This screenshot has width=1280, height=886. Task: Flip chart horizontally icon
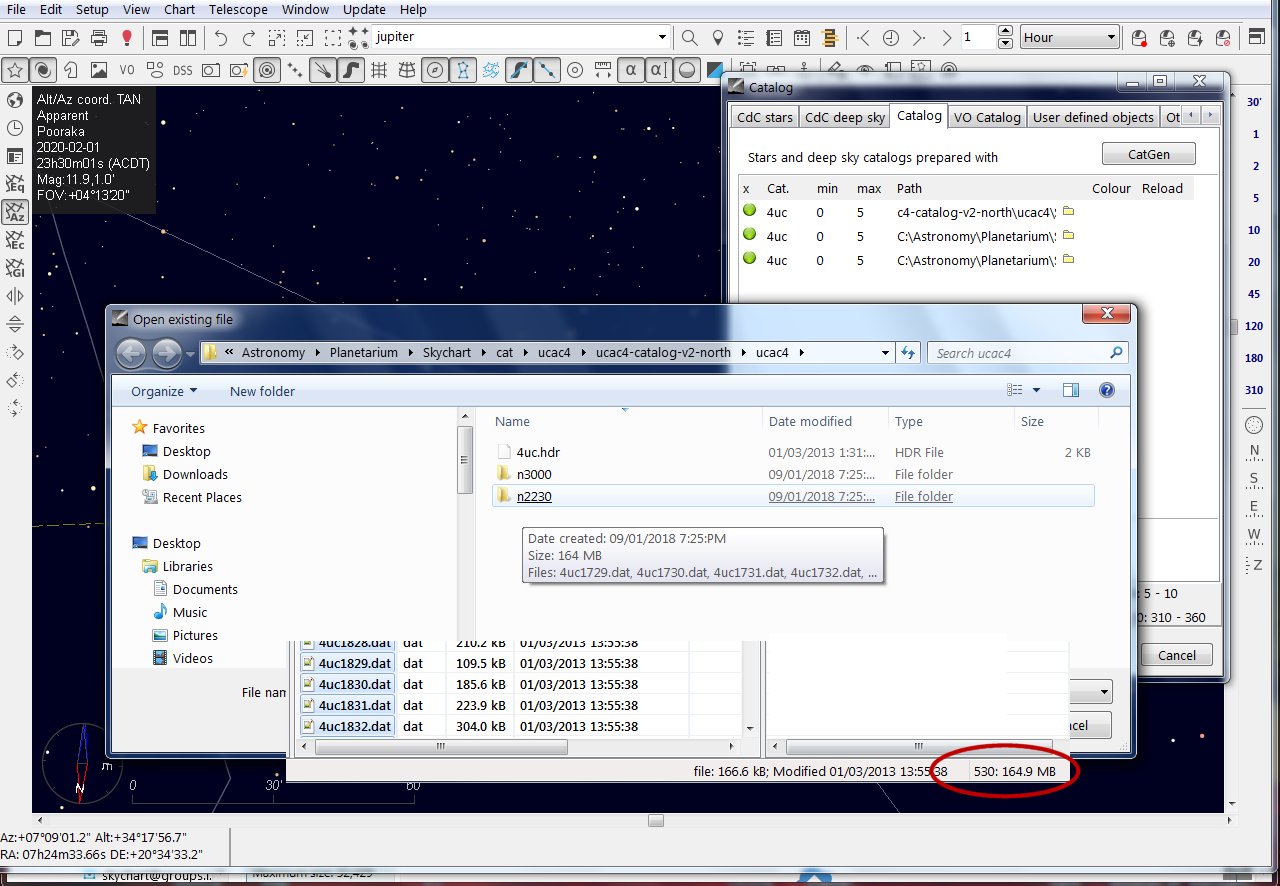(15, 296)
